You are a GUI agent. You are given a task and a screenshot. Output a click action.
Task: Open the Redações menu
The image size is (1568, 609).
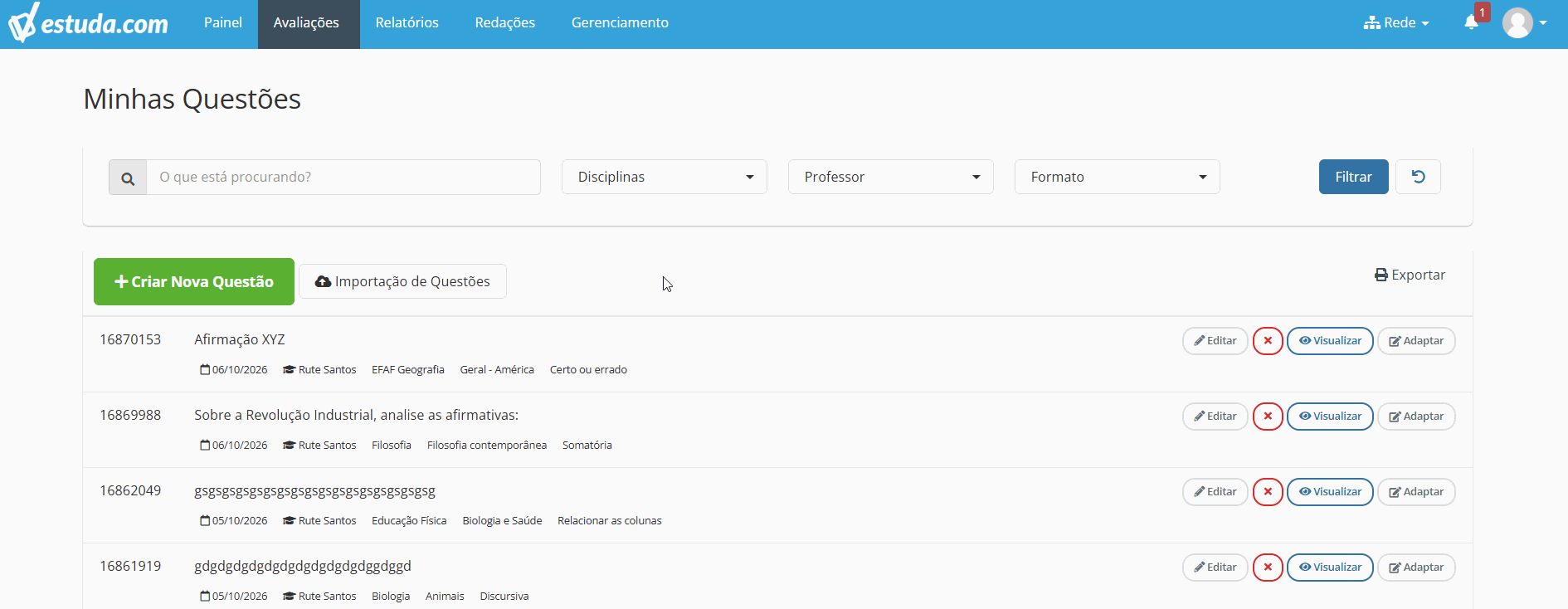pos(505,23)
